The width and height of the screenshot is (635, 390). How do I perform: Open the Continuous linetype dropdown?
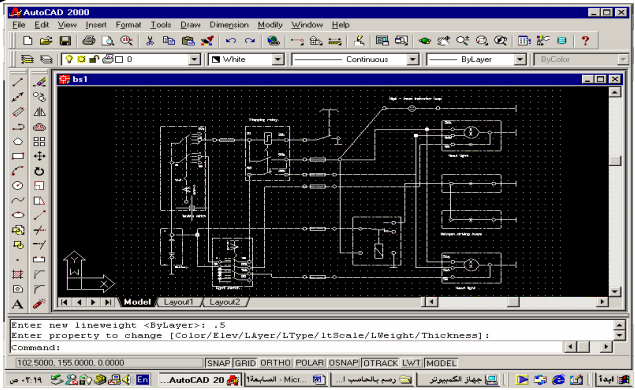[x=412, y=60]
